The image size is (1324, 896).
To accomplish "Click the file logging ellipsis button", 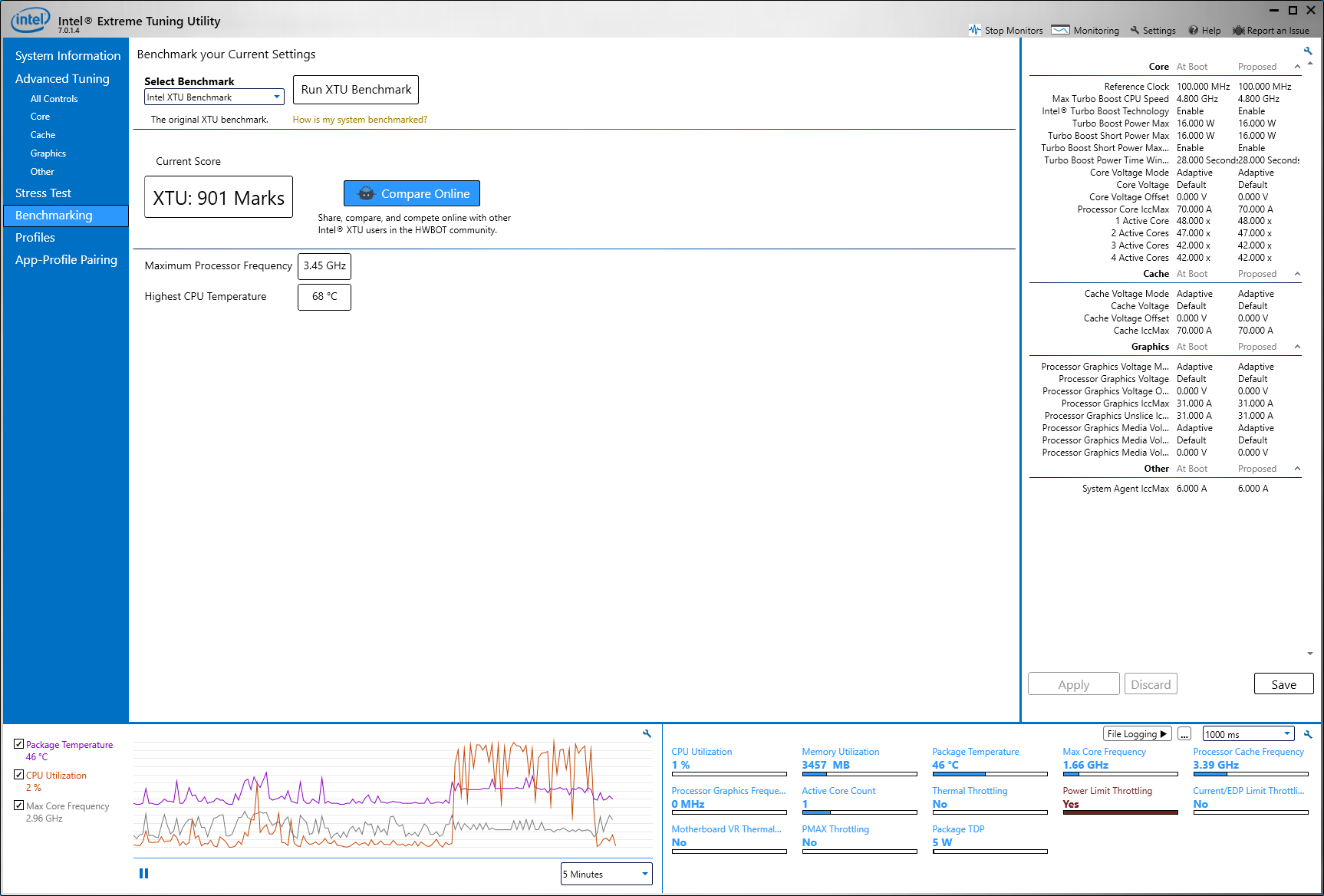I will [x=1184, y=734].
